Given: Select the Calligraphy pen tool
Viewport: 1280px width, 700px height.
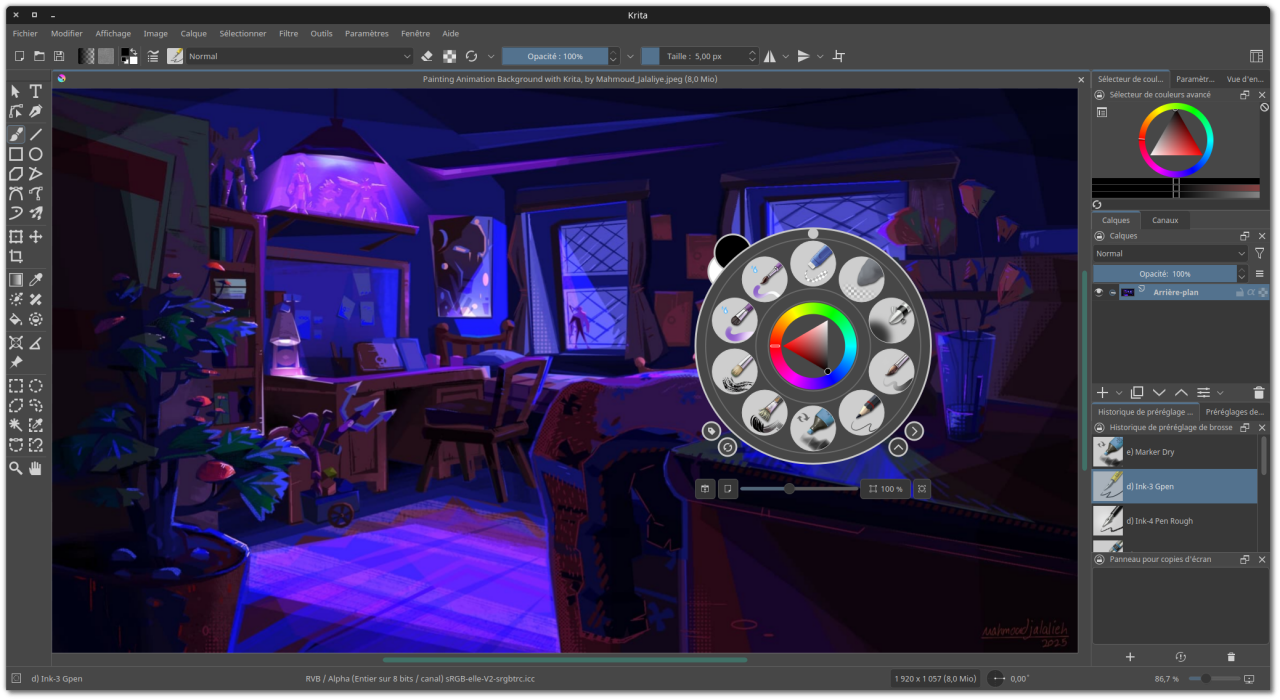Looking at the screenshot, I should [x=36, y=111].
